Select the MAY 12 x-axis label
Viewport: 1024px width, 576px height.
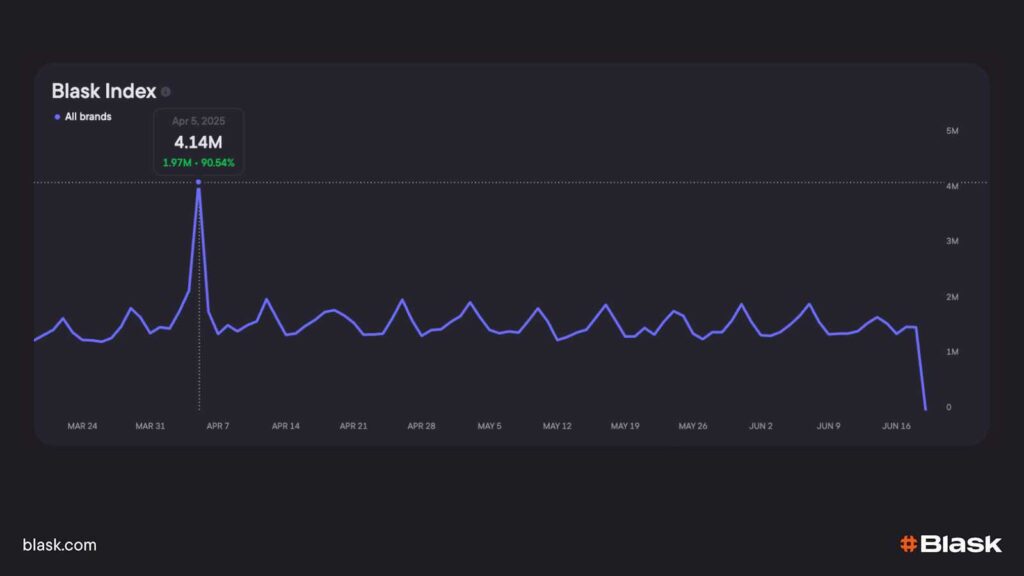tap(557, 426)
